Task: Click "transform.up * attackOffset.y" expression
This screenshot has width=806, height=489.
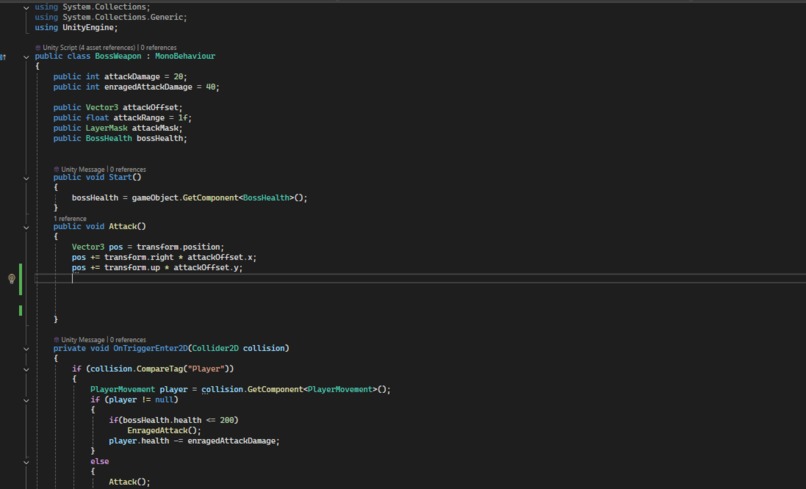Action: 171,267
